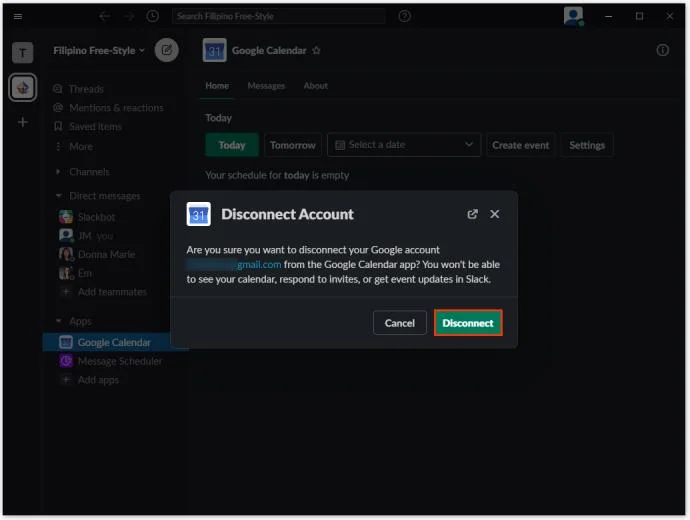Switch to the Messages tab
Image resolution: width=690 pixels, height=520 pixels.
[266, 86]
